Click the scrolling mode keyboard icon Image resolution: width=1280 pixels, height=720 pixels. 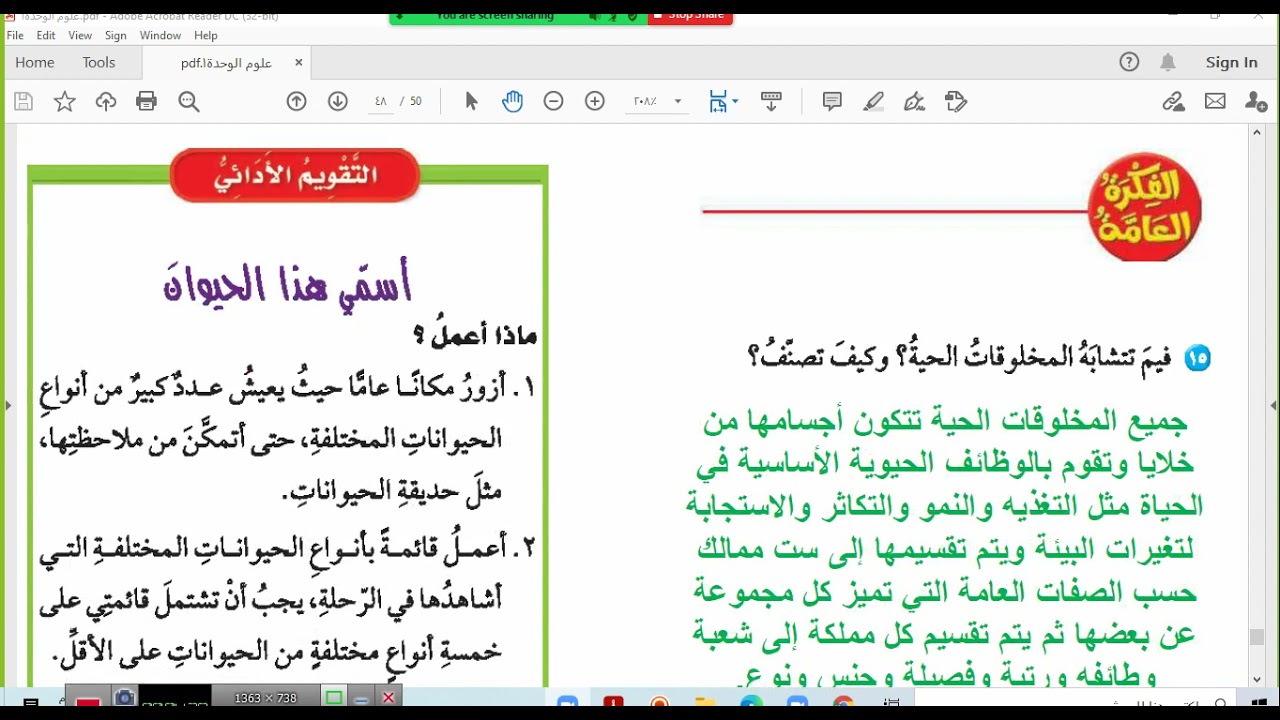tap(771, 101)
